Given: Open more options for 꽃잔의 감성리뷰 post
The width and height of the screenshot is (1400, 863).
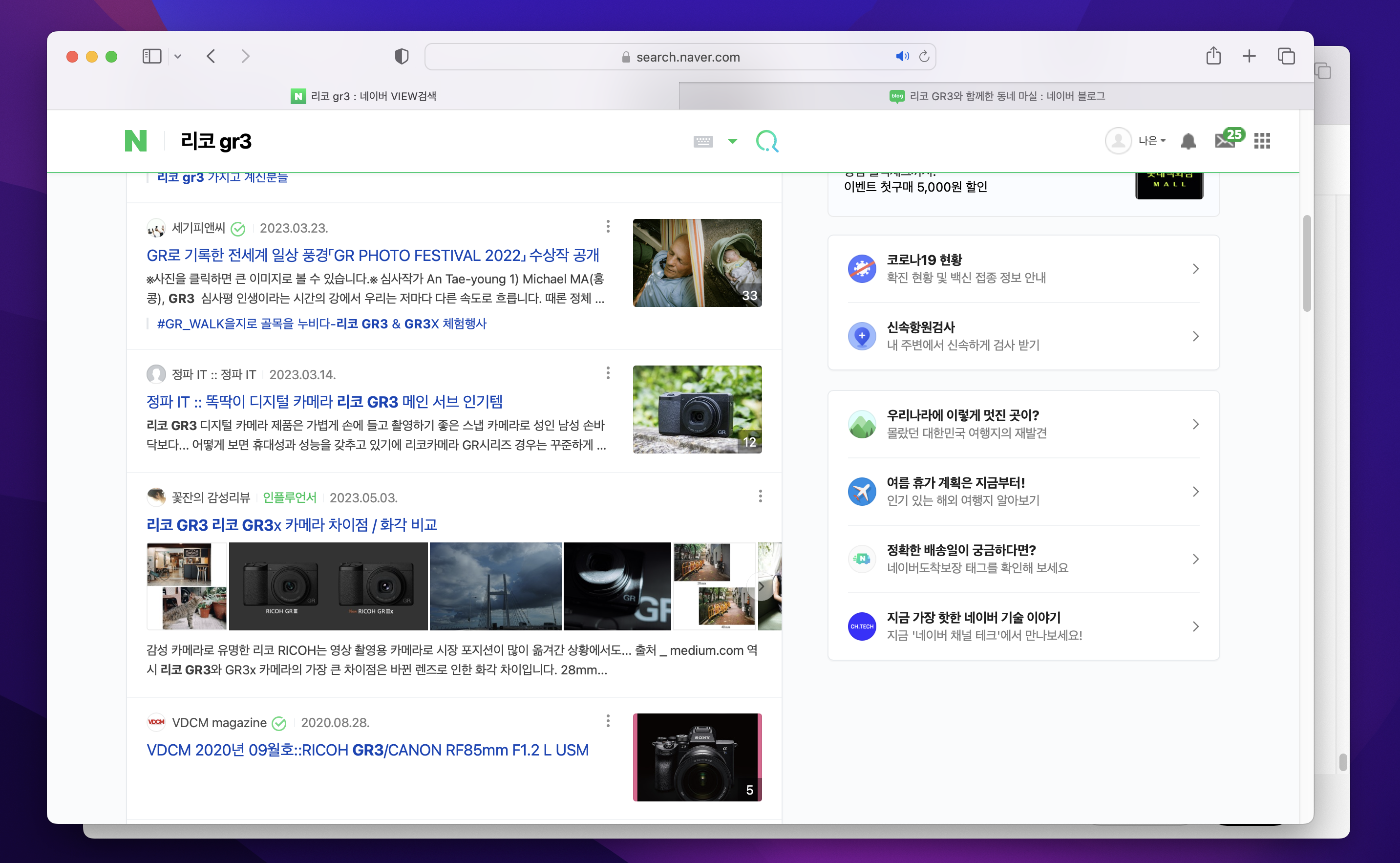Looking at the screenshot, I should 761,496.
